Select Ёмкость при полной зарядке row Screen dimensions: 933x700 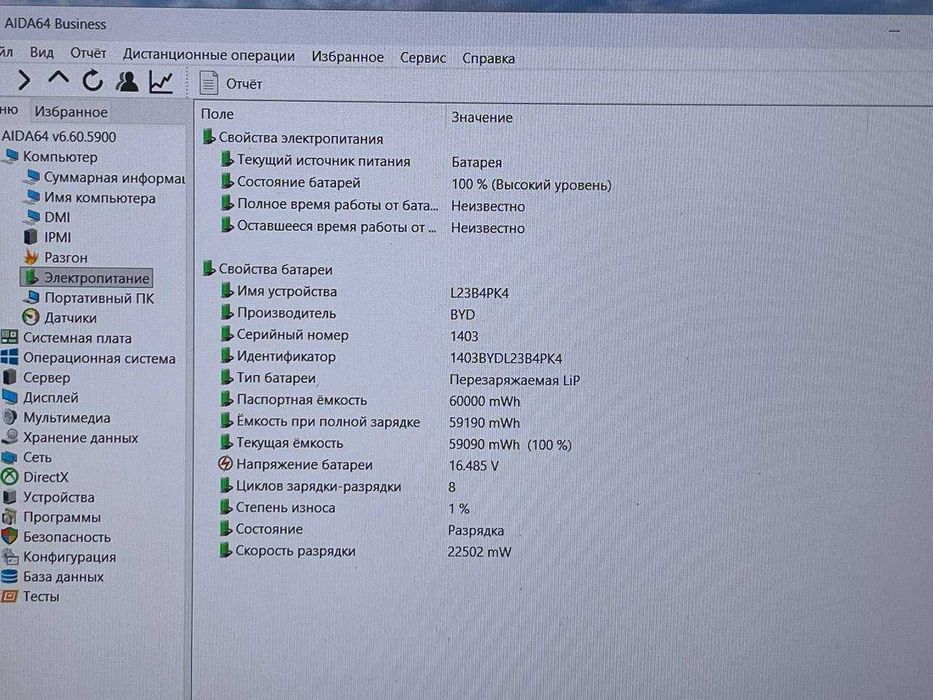[x=370, y=422]
